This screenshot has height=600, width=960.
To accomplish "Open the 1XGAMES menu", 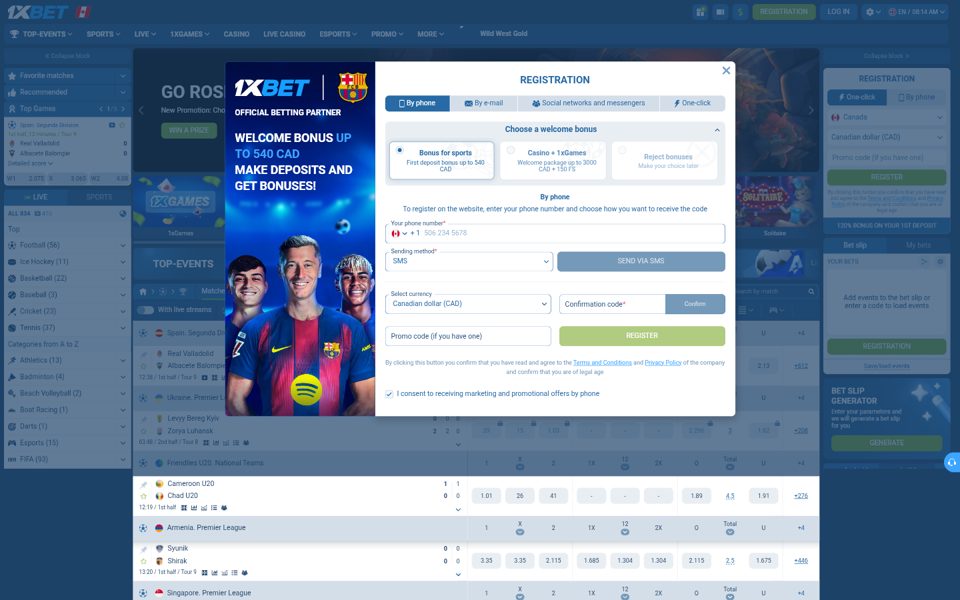I will click(190, 34).
